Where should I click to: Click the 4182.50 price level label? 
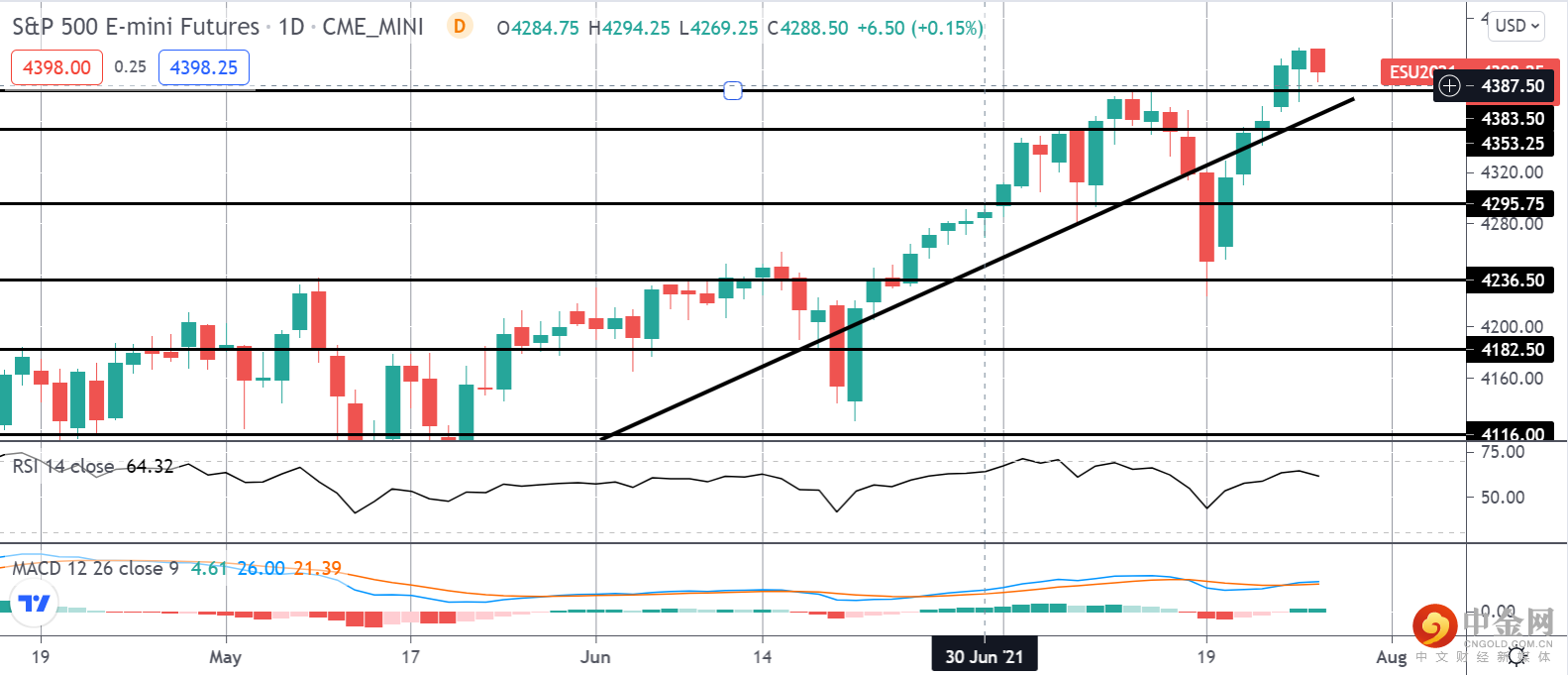click(1512, 350)
